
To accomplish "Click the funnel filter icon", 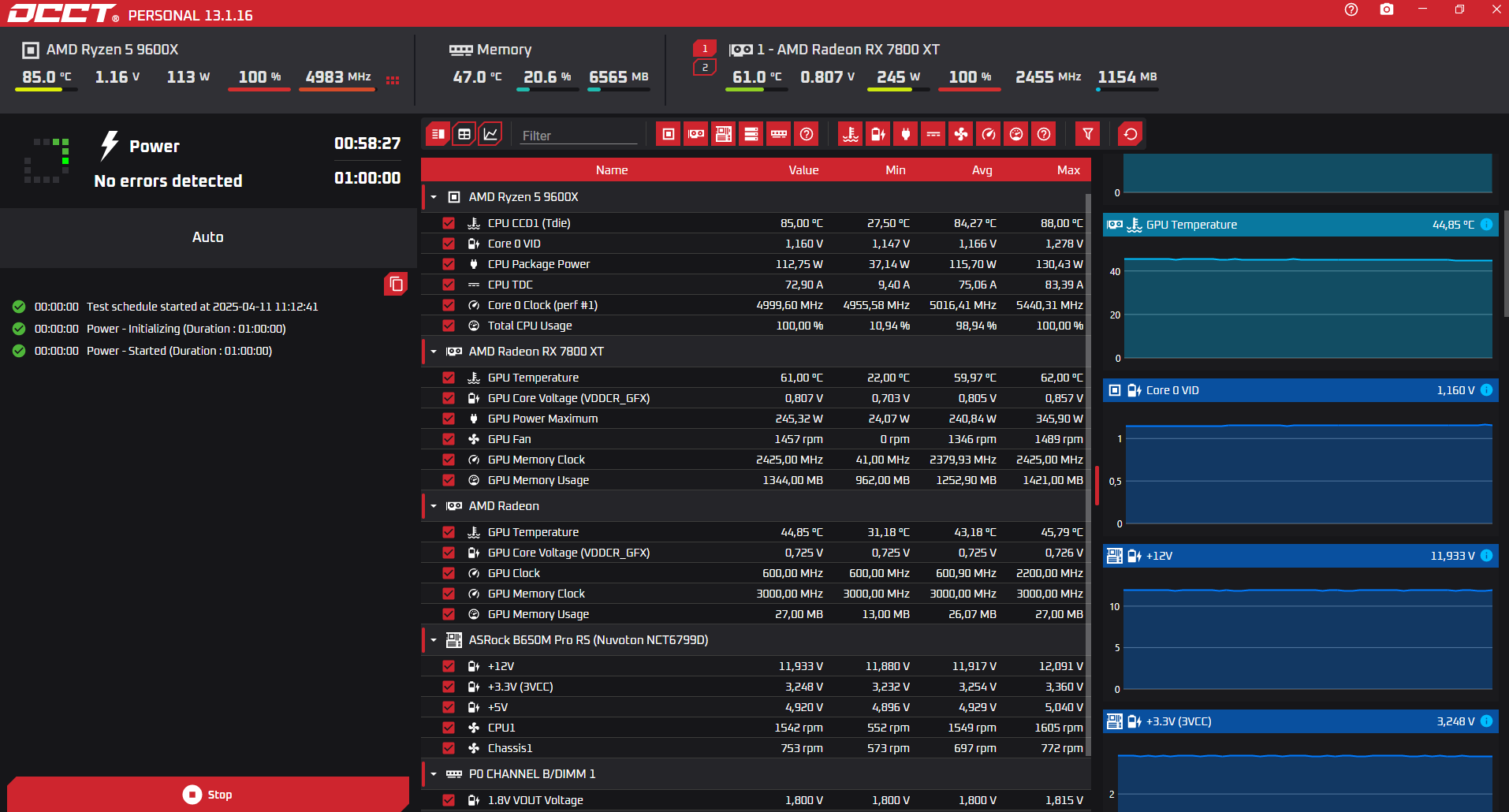I will tap(1088, 134).
